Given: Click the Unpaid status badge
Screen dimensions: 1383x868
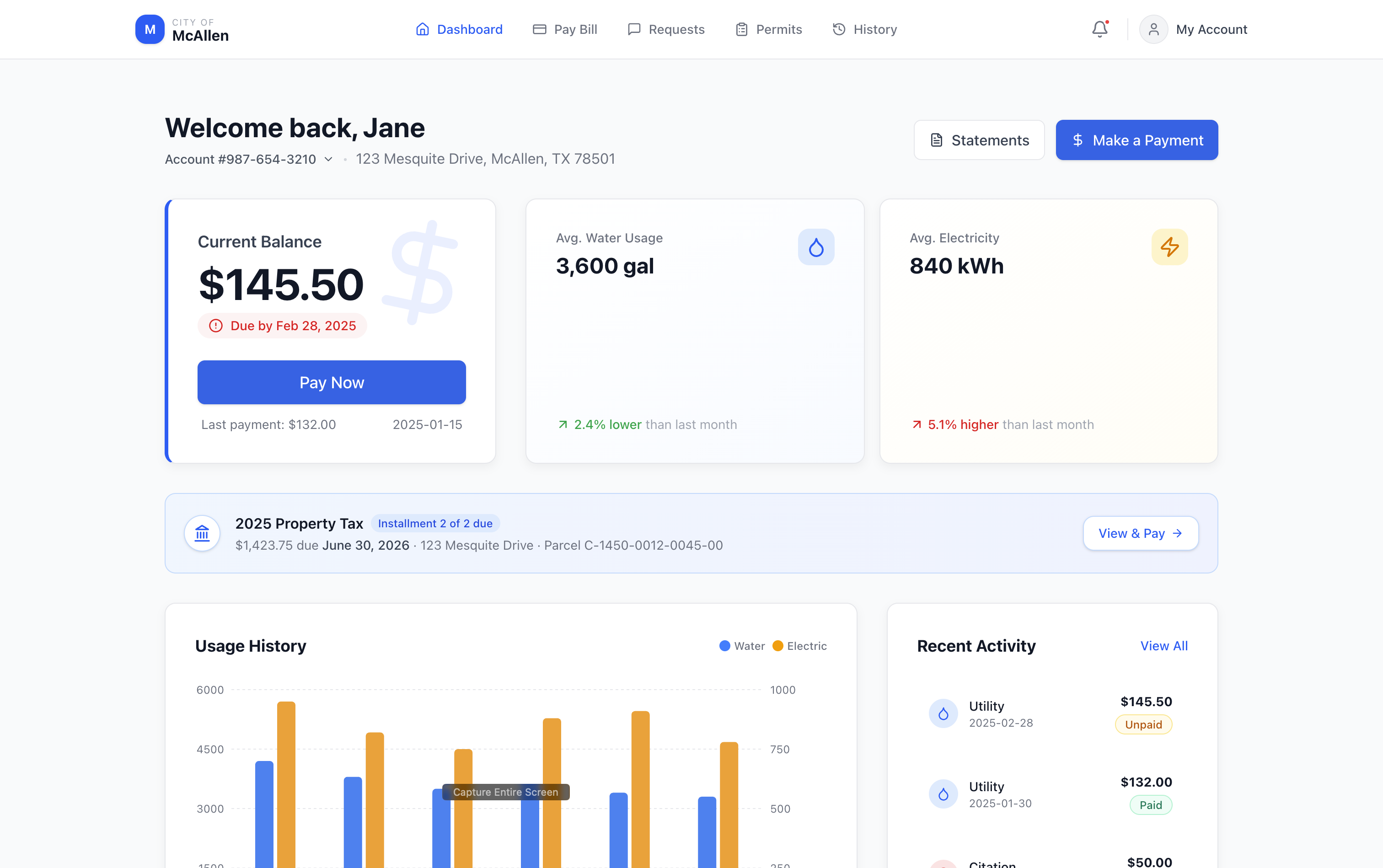Looking at the screenshot, I should click(1143, 724).
